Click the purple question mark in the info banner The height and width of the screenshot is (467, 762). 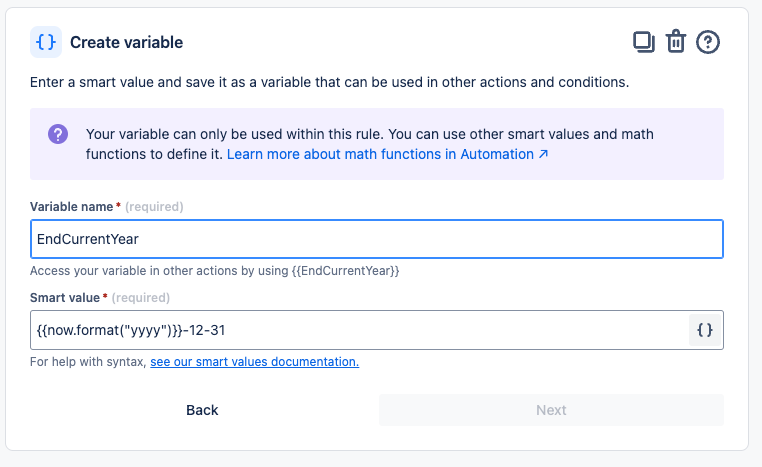pyautogui.click(x=58, y=135)
